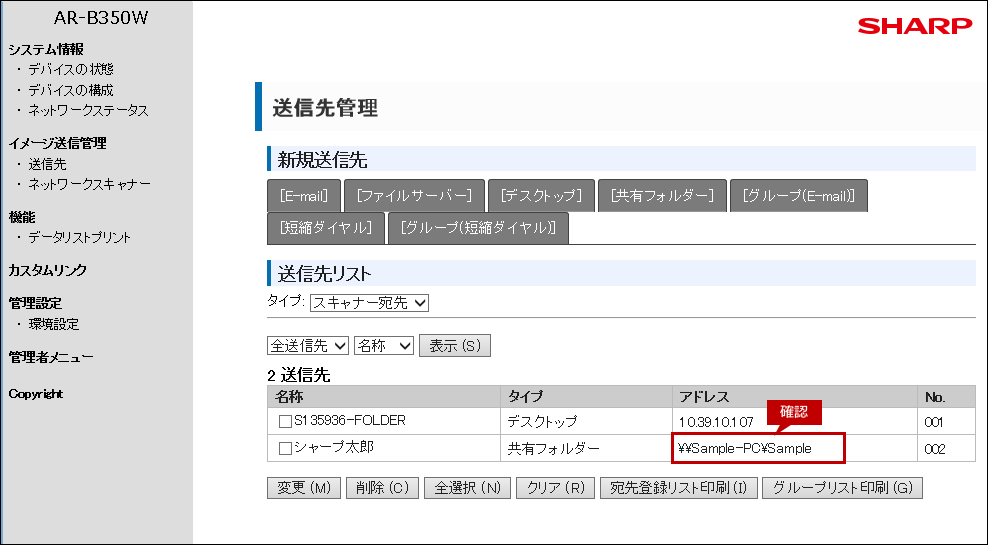The width and height of the screenshot is (988, 545).
Task: Click the [グループ(短縮ダイヤル)] tab
Action: click(478, 228)
